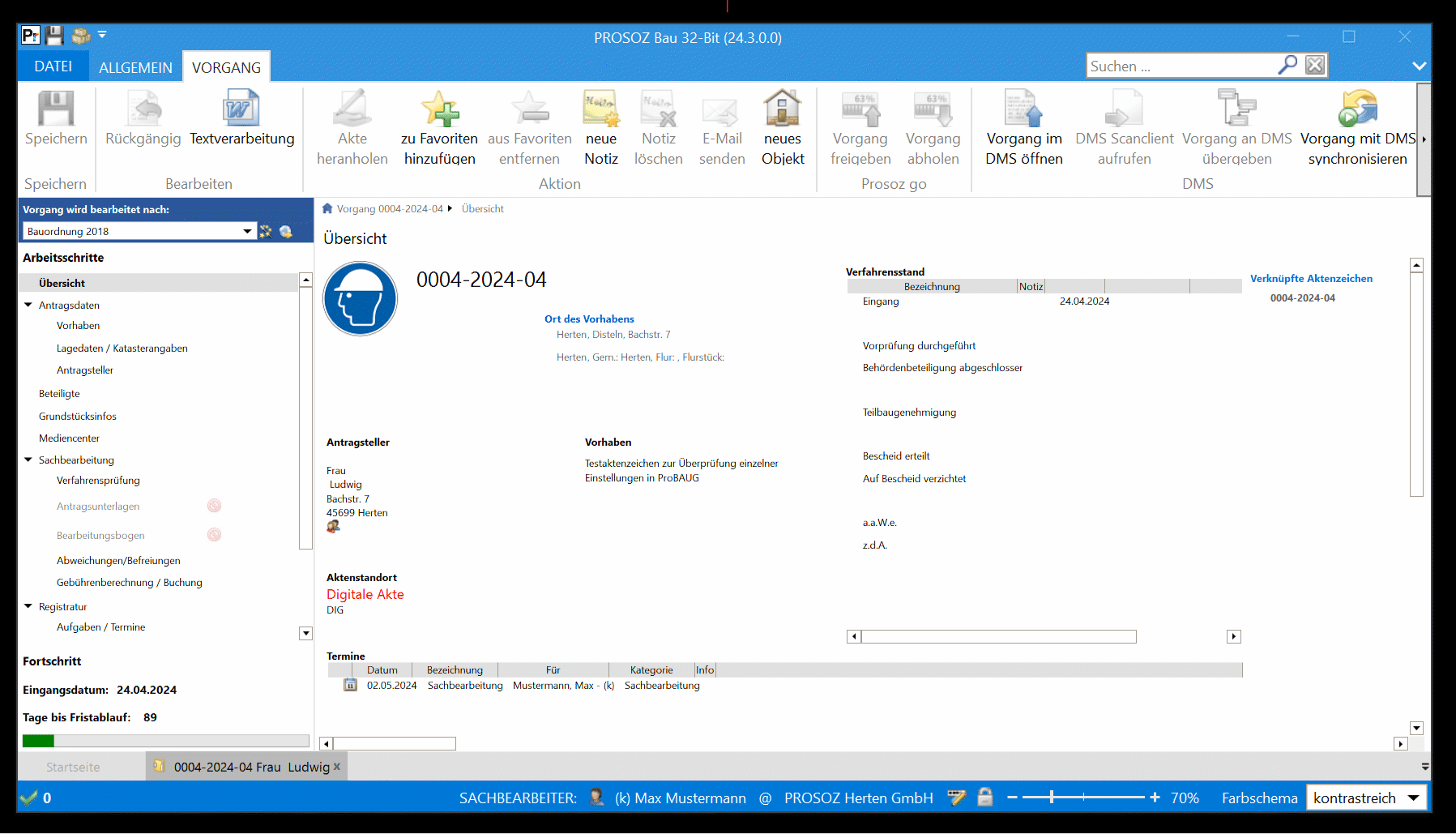Open Vorhaben in Arbeitsschritte tree

79,325
